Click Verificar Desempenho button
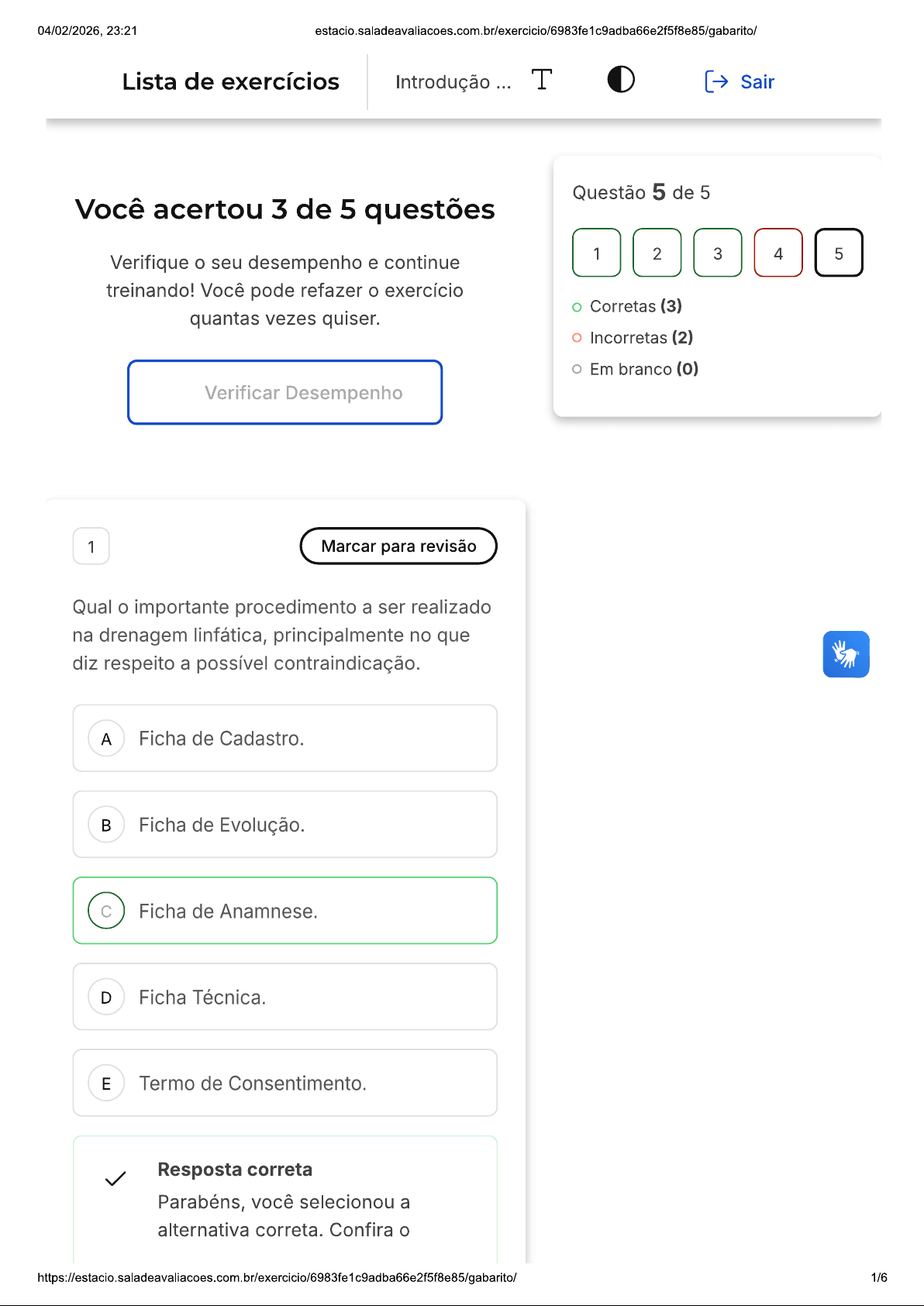924x1306 pixels. tap(285, 392)
